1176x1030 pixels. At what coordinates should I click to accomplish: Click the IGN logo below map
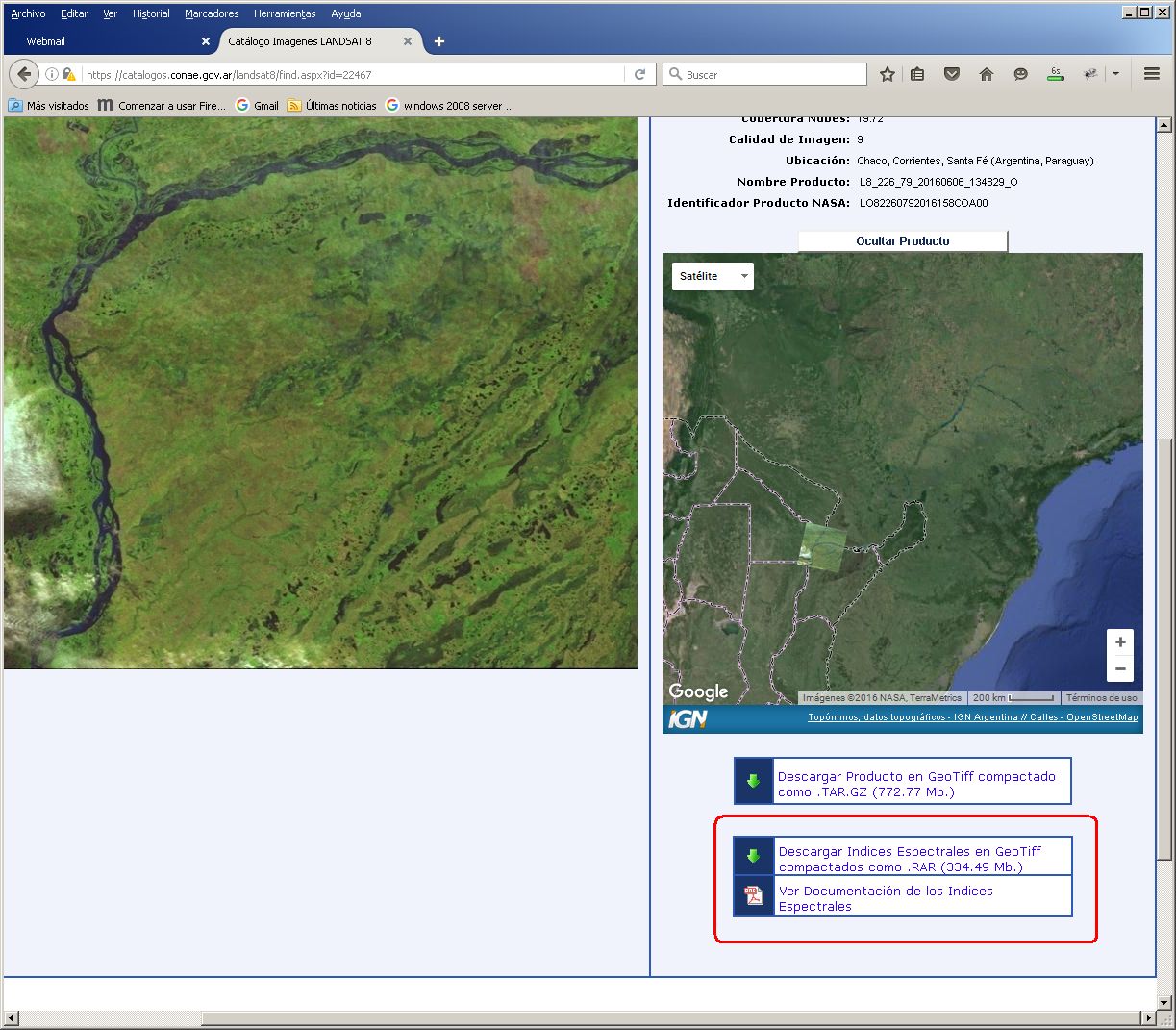[x=688, y=718]
